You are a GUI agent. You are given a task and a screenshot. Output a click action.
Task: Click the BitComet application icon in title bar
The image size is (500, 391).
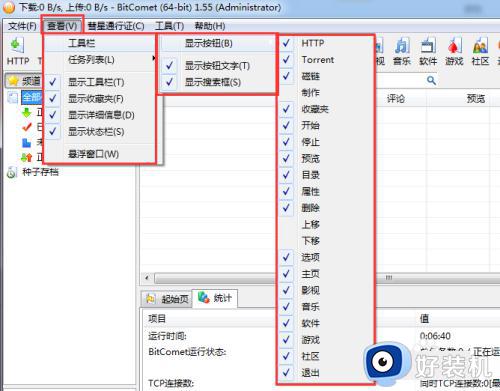(x=9, y=7)
